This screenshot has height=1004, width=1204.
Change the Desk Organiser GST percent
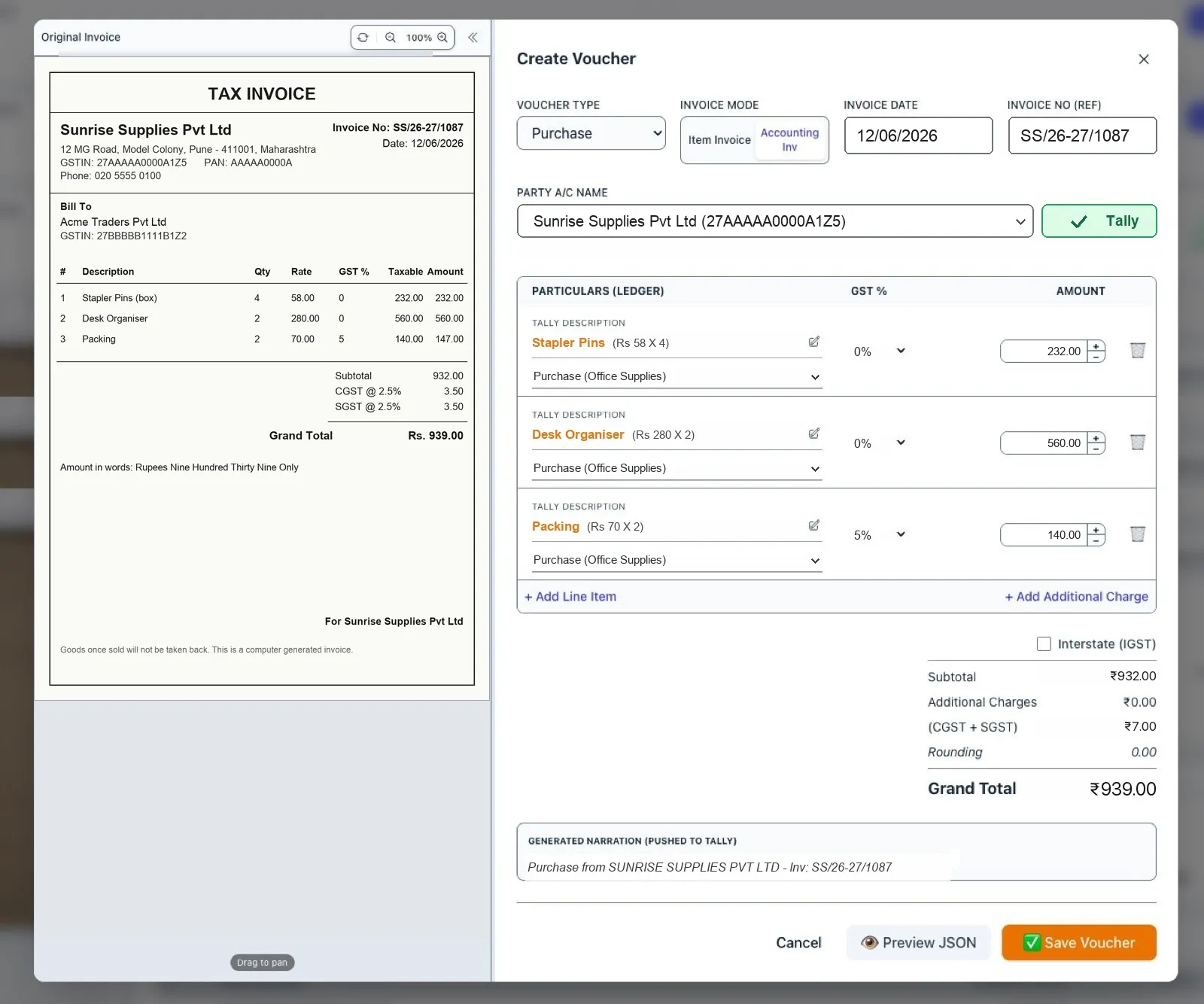[x=879, y=443]
